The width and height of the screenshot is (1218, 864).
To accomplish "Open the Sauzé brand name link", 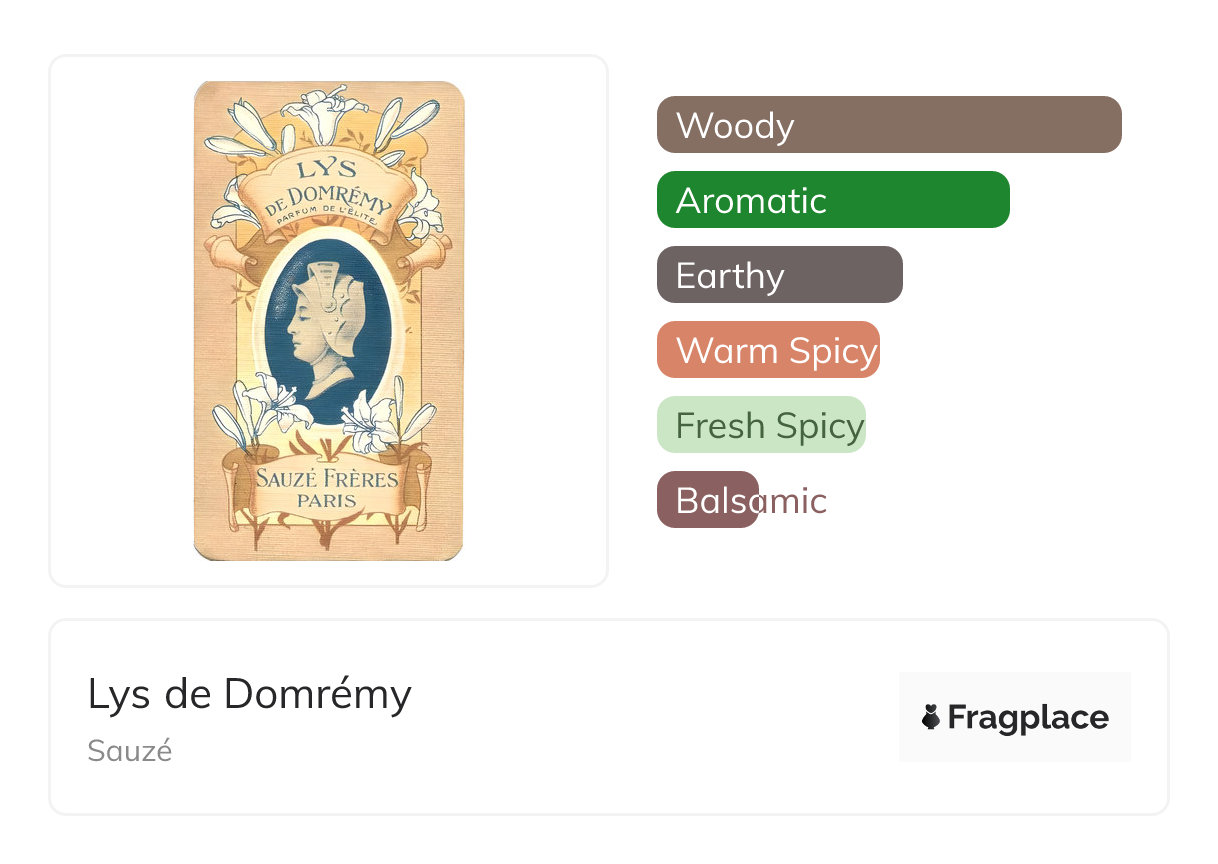I will click(130, 751).
